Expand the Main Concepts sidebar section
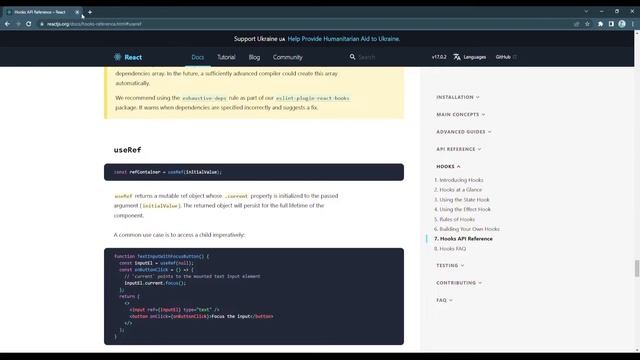 pos(461,114)
